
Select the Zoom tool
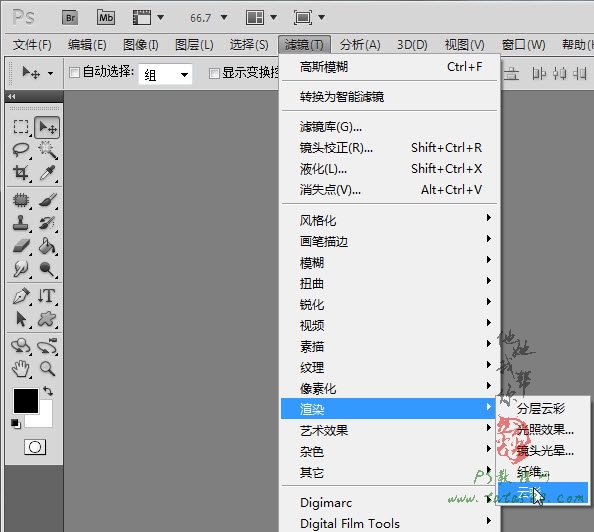coord(47,369)
